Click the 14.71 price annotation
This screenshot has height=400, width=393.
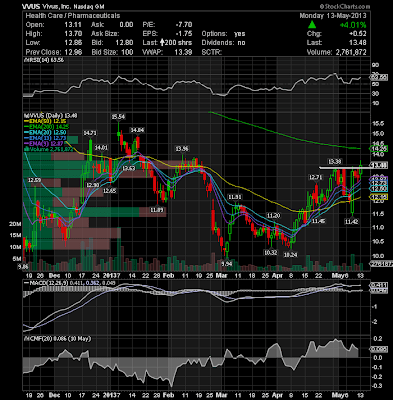[90, 133]
